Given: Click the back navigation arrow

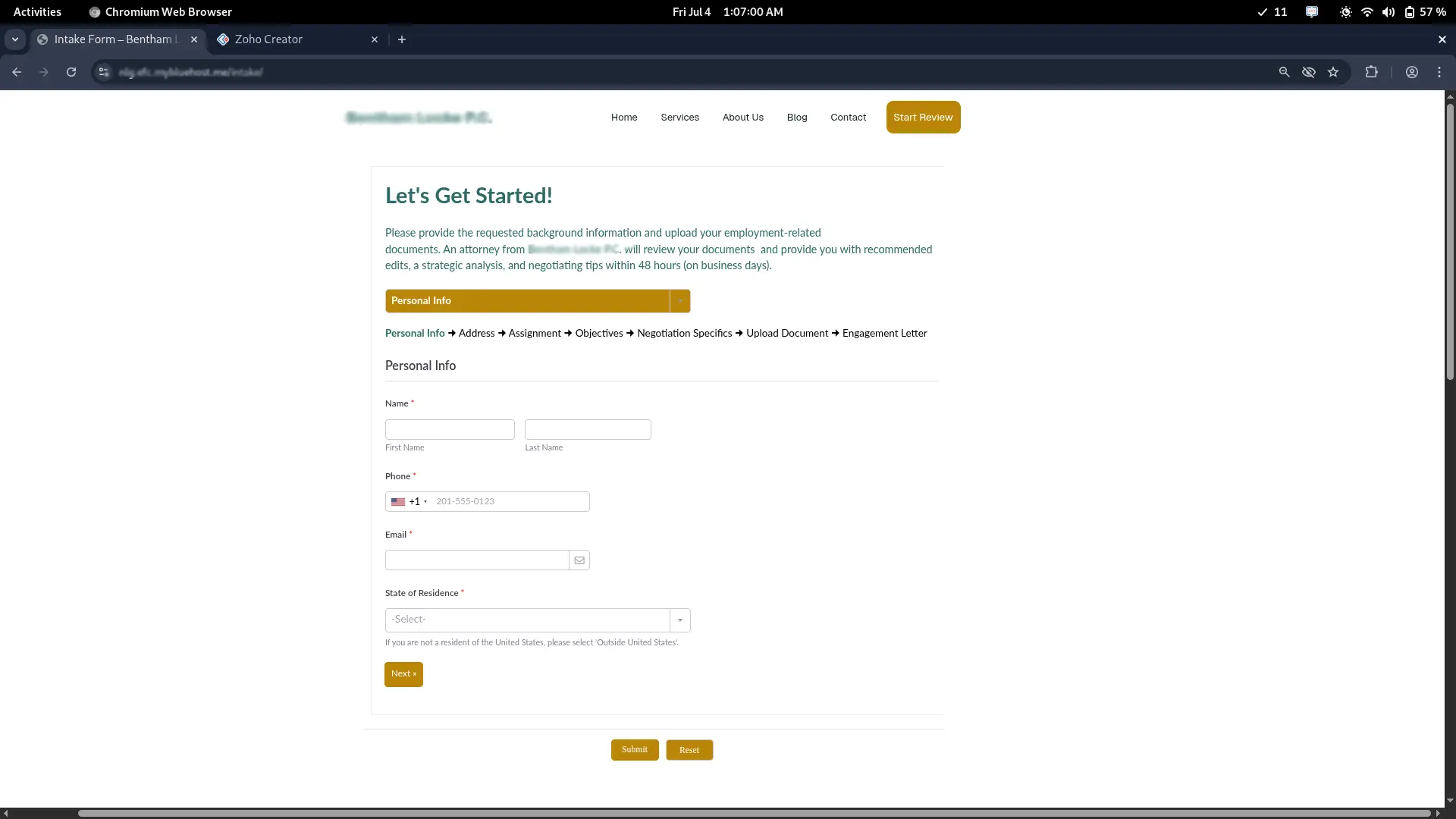Looking at the screenshot, I should click(x=17, y=72).
